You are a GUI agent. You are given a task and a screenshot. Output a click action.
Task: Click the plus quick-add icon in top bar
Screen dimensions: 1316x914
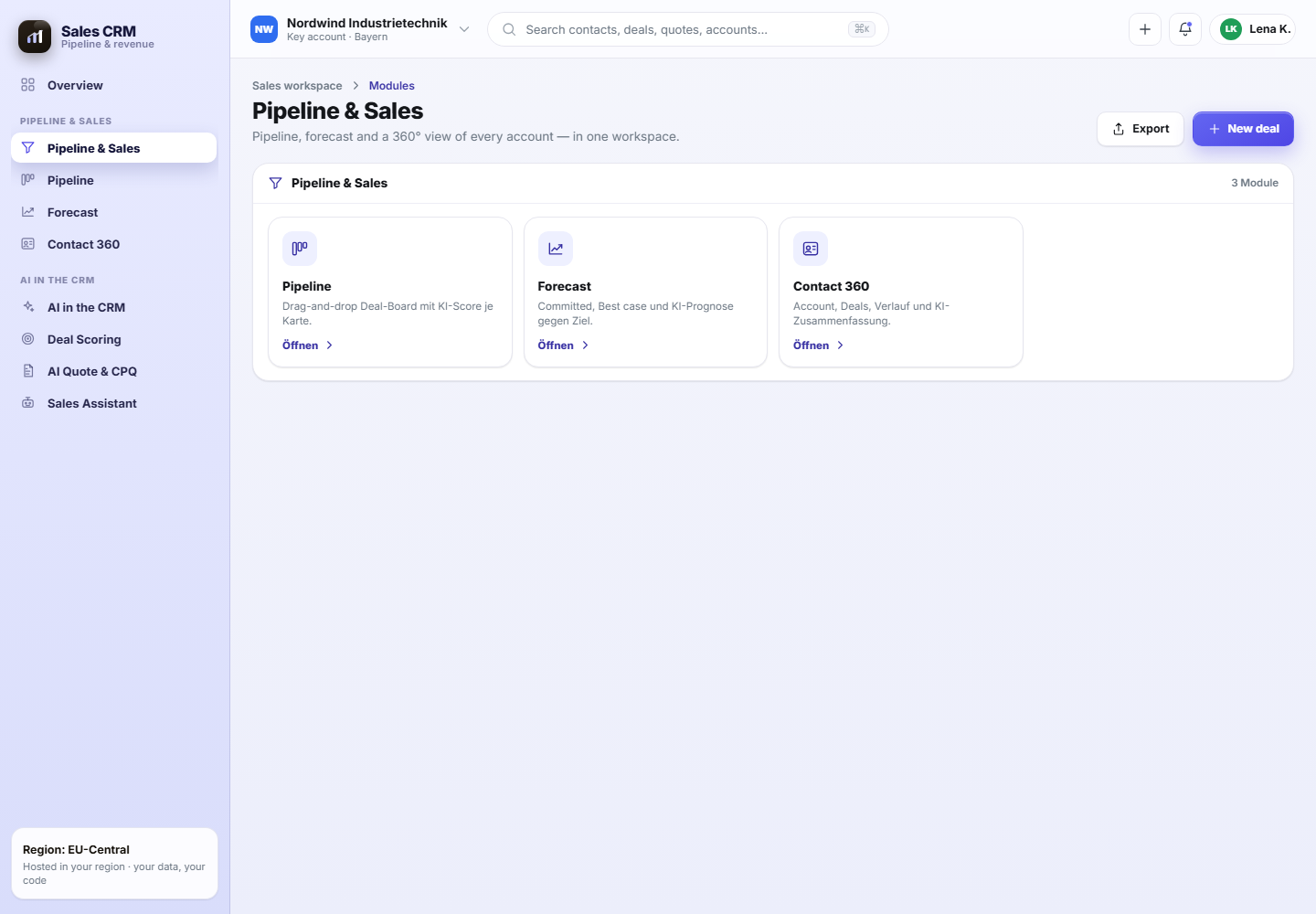1145,29
